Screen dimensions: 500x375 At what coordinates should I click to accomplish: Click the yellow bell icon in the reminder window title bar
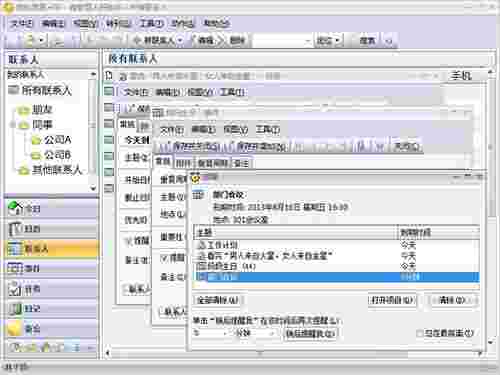[196, 179]
